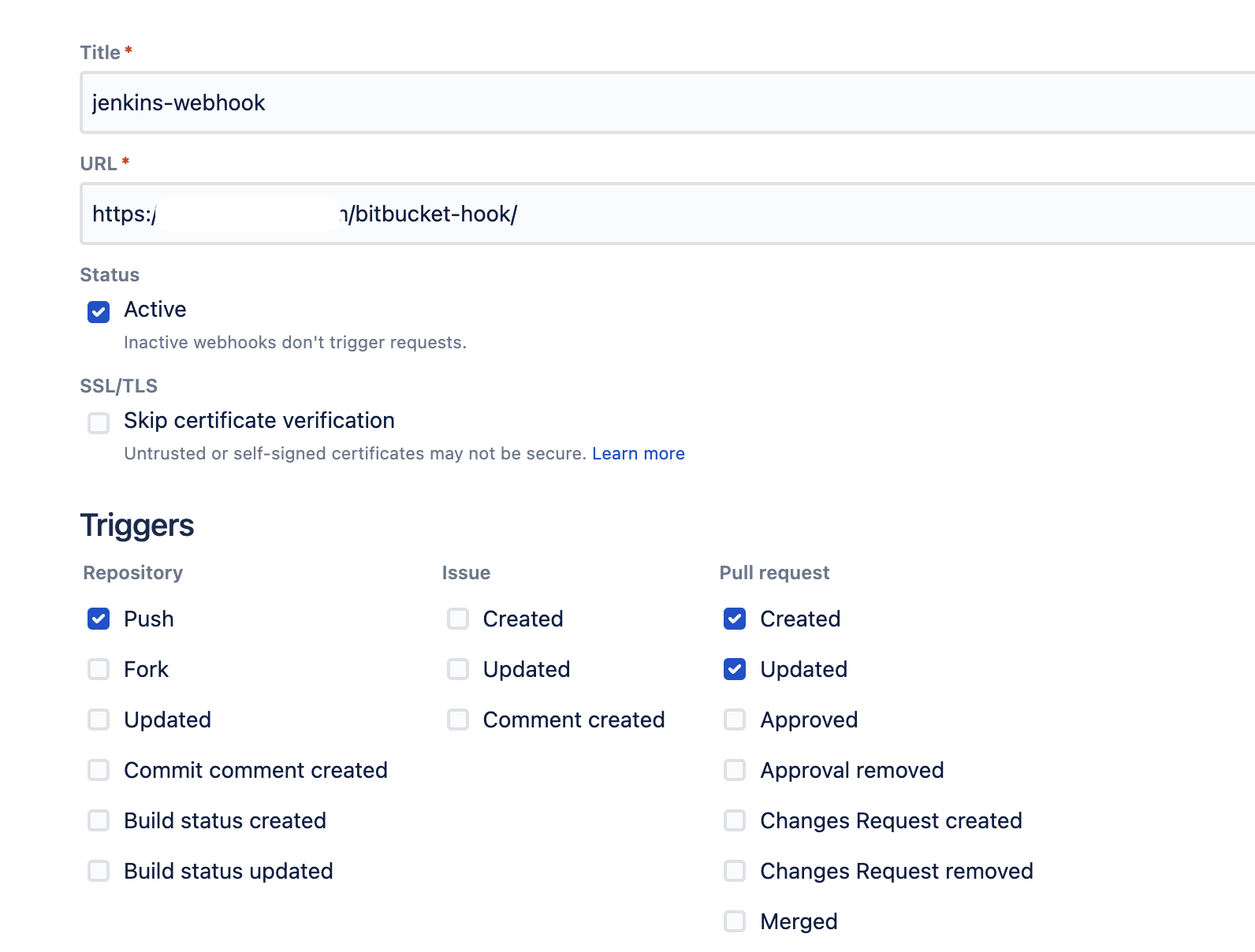Enable the Issue Created trigger
The width and height of the screenshot is (1255, 952).
(x=458, y=619)
